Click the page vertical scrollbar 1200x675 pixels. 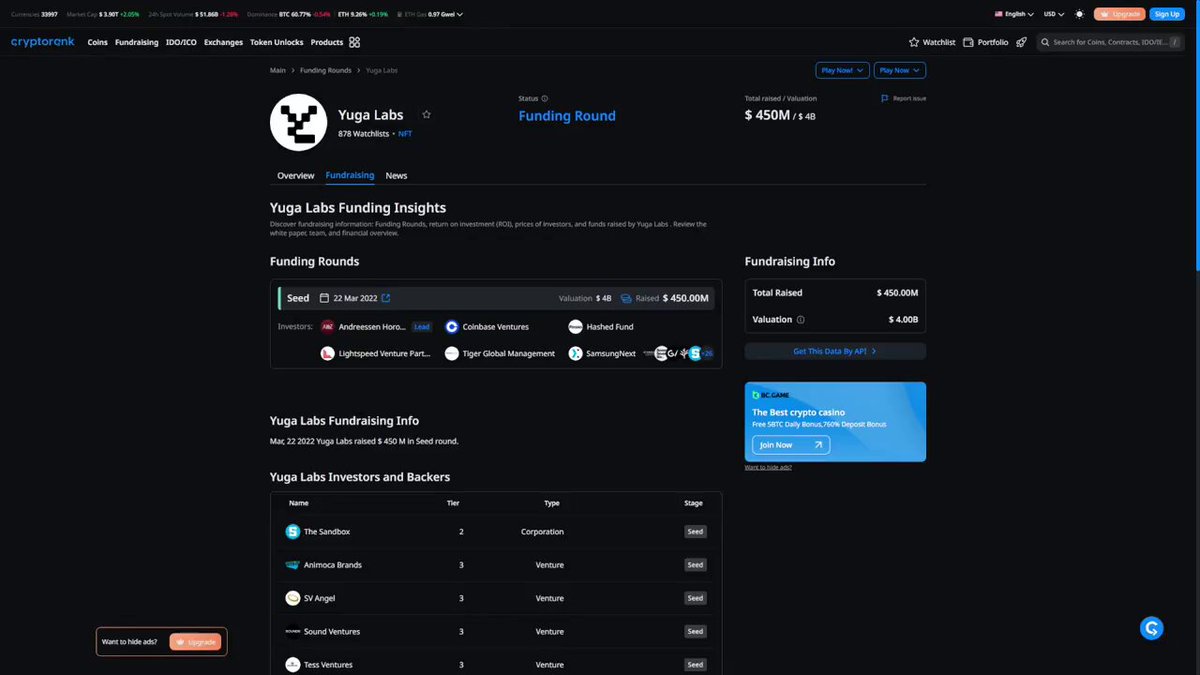pyautogui.click(x=1196, y=135)
